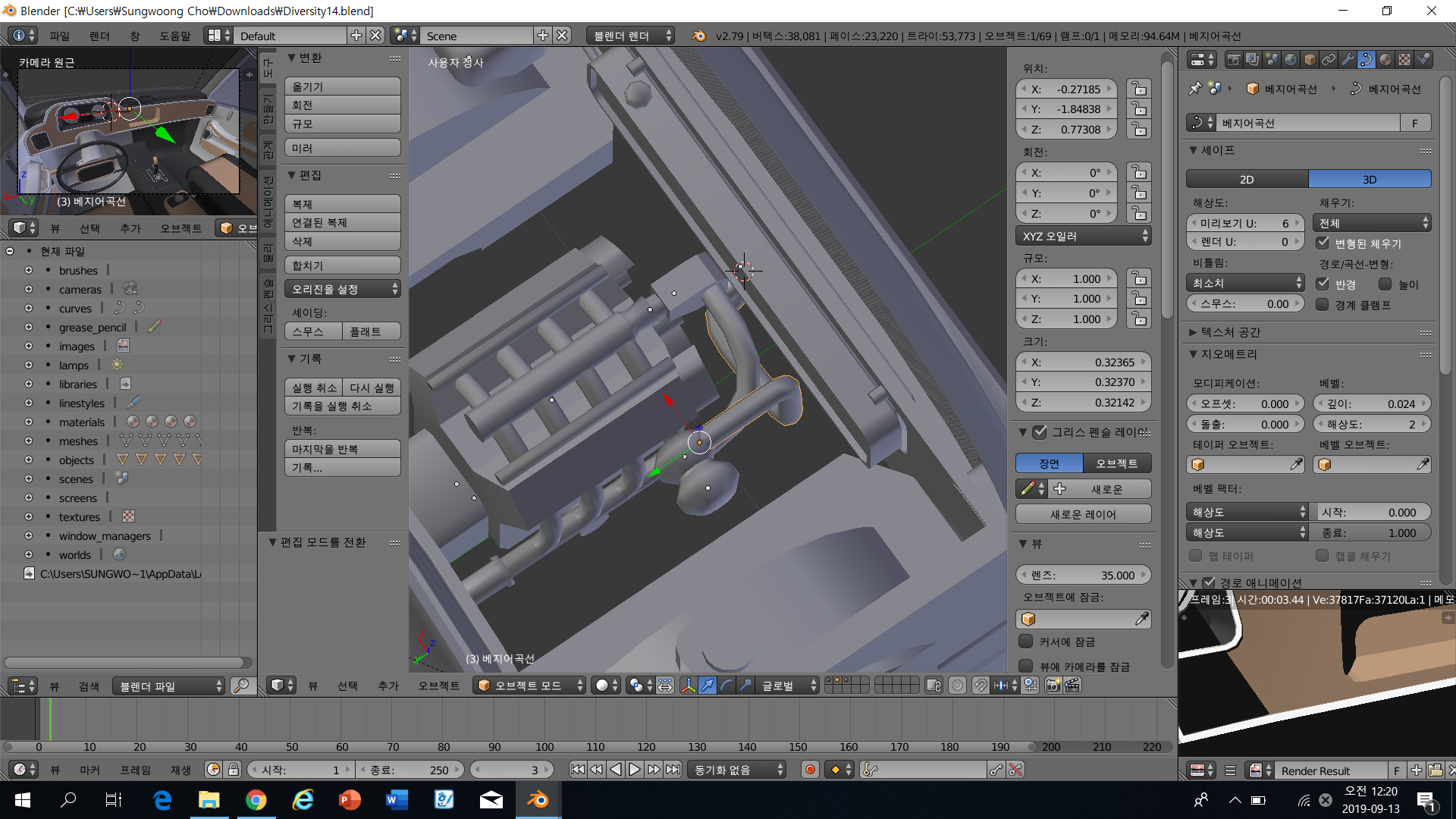Open the Object properties cube tab

pyautogui.click(x=1310, y=59)
